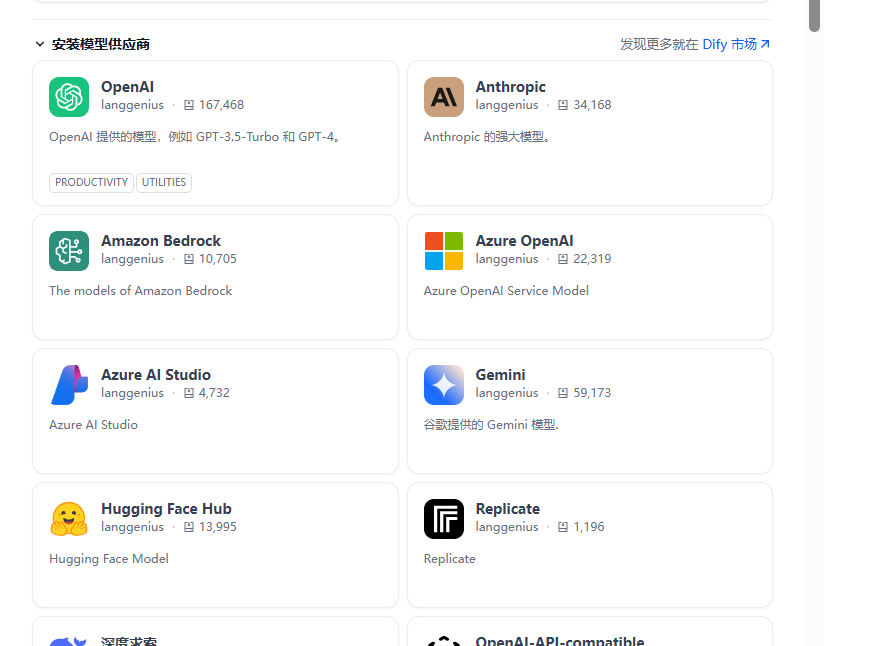Click the 'Replicate' description line

click(x=449, y=559)
